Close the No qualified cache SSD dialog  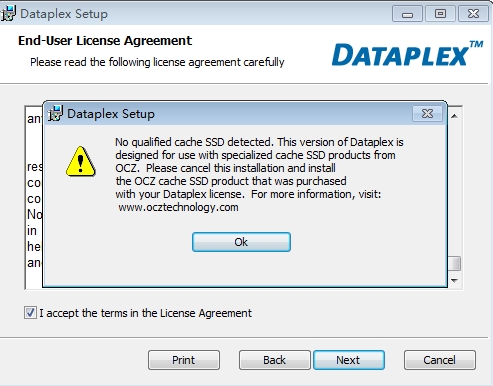click(x=427, y=114)
